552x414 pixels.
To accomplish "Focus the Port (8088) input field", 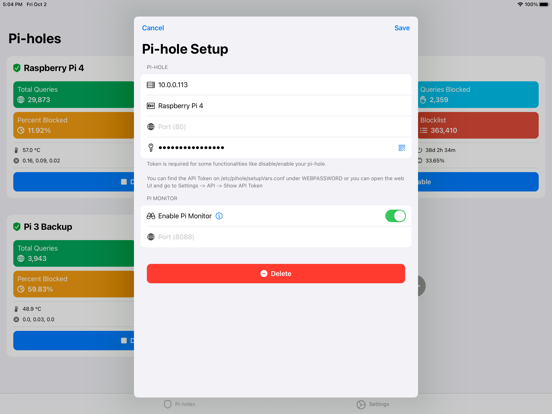I will (276, 237).
